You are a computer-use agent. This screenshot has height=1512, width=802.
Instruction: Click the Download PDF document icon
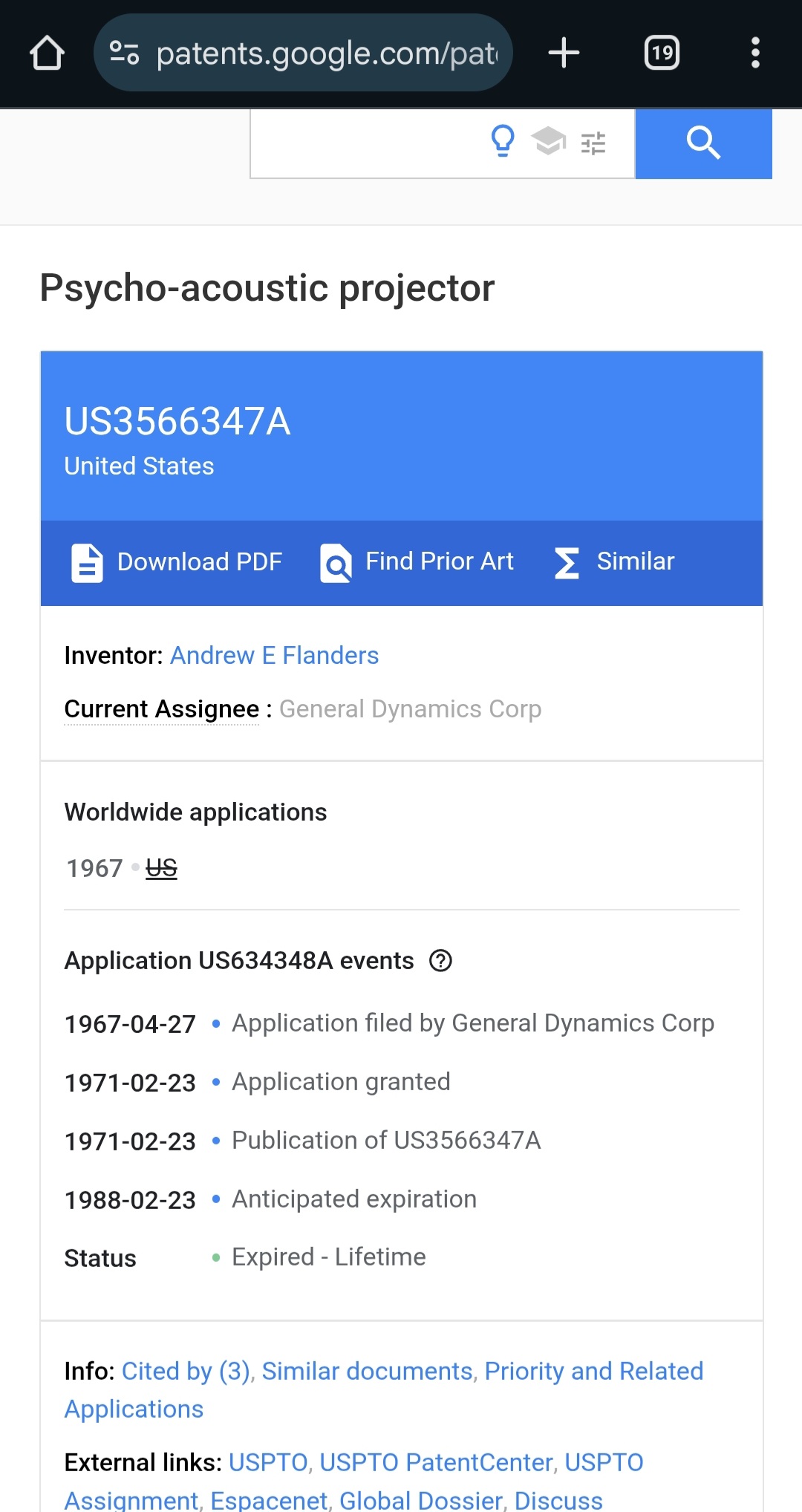point(87,562)
